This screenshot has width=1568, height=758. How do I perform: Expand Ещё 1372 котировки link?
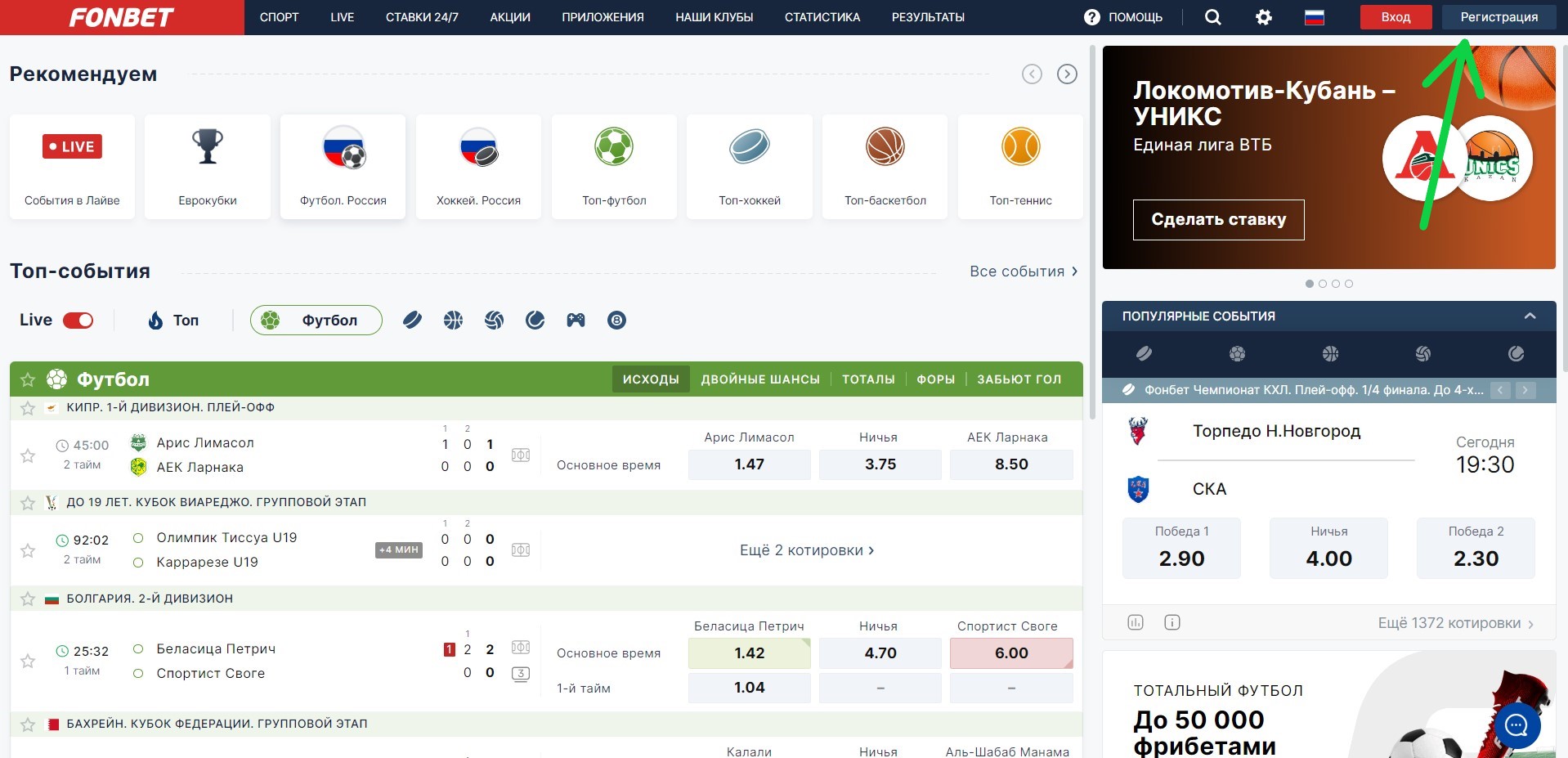(1456, 623)
